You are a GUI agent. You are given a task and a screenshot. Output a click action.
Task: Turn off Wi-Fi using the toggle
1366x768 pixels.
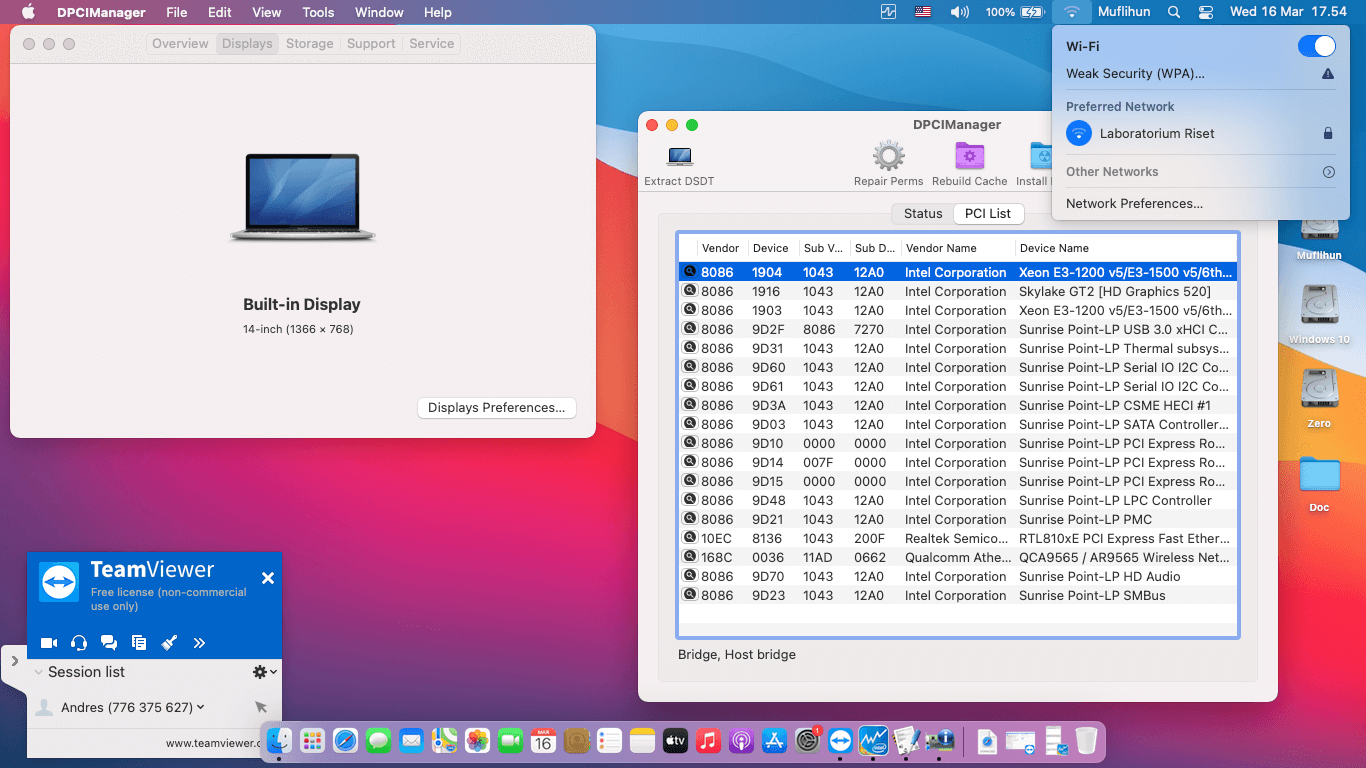tap(1317, 45)
